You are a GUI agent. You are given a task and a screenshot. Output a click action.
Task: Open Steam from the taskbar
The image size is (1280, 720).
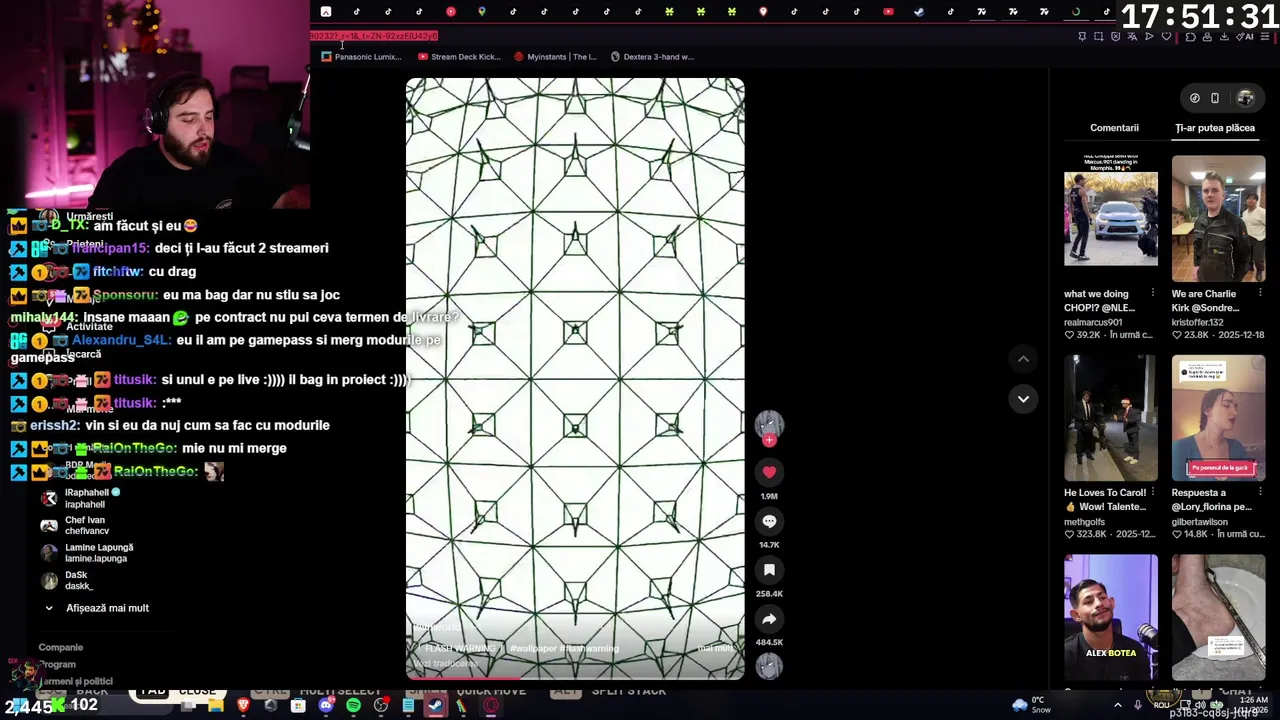(x=435, y=705)
